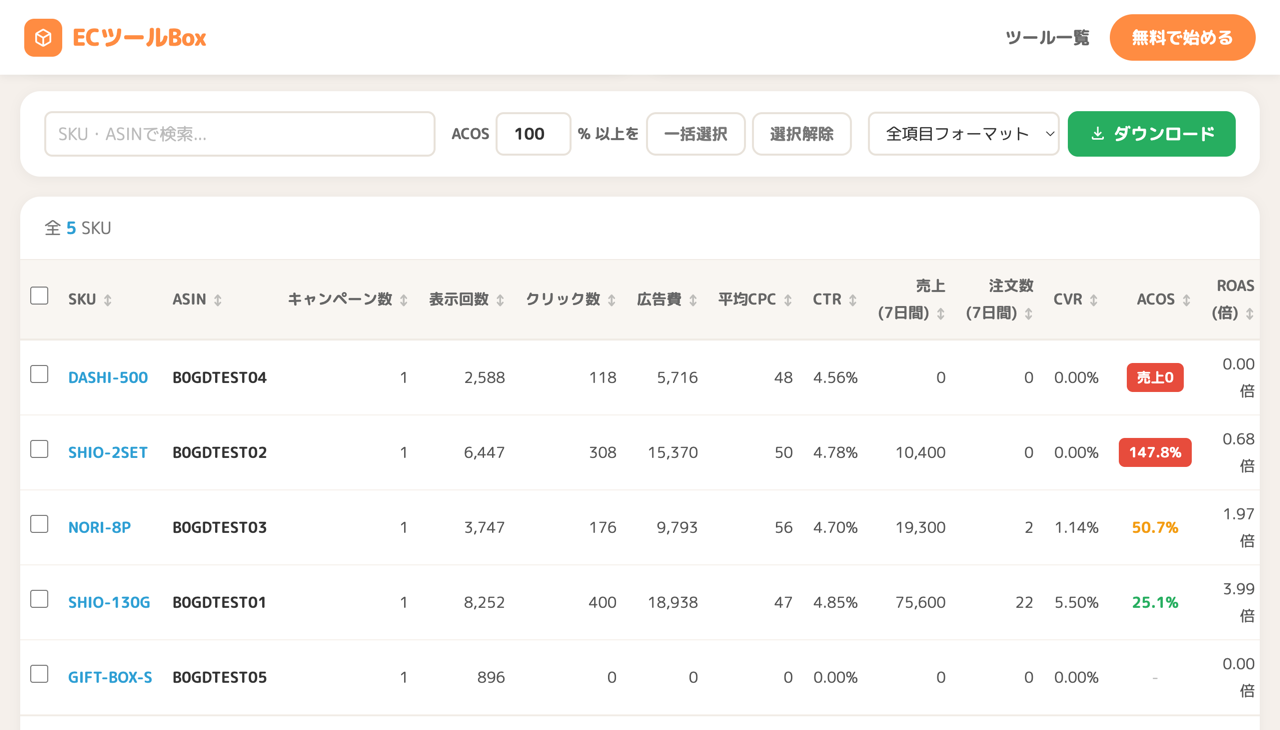Sort by ACOS column arrows

click(1186, 300)
